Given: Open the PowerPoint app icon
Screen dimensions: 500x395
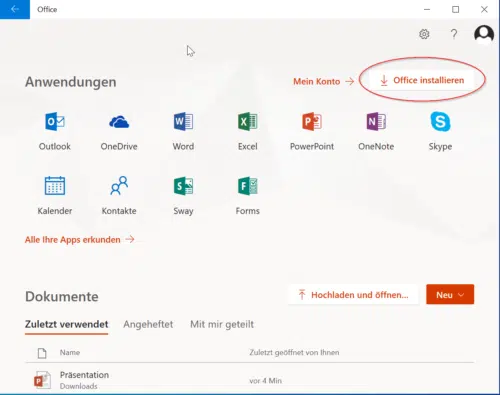Looking at the screenshot, I should [x=312, y=121].
